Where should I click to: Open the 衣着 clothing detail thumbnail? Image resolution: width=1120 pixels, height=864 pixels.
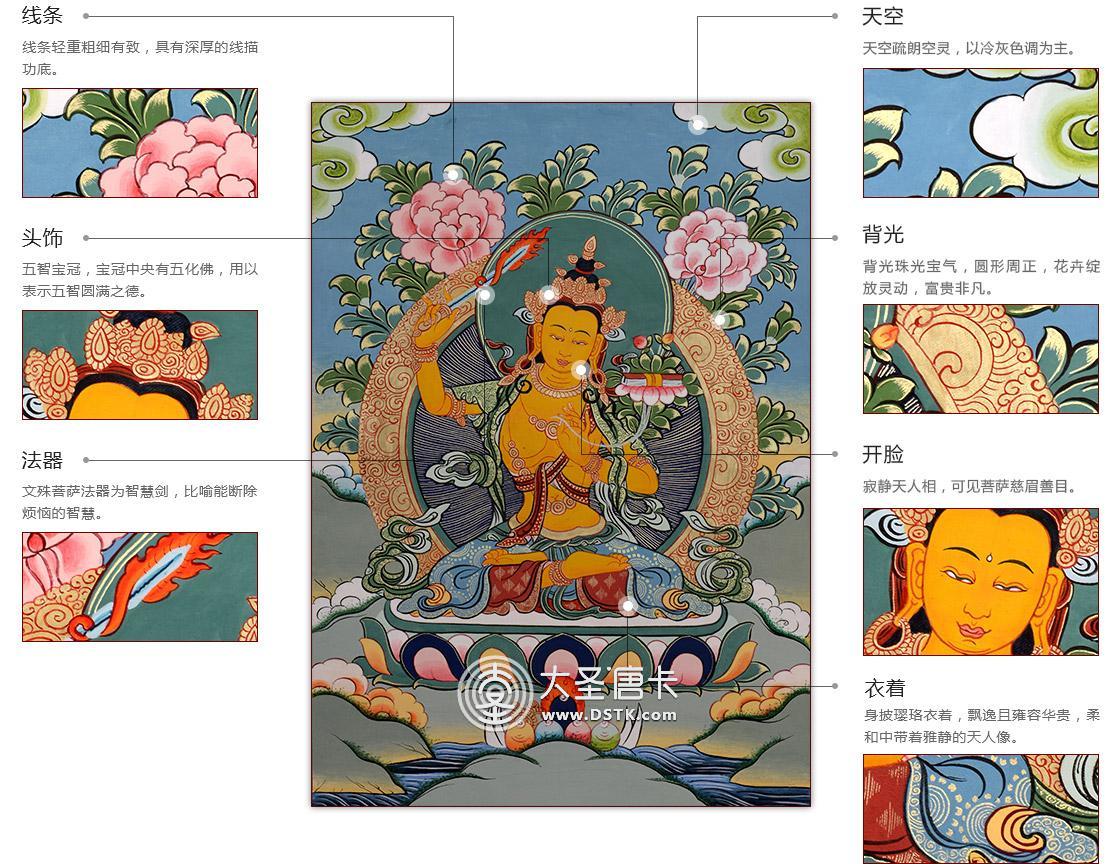(x=981, y=809)
